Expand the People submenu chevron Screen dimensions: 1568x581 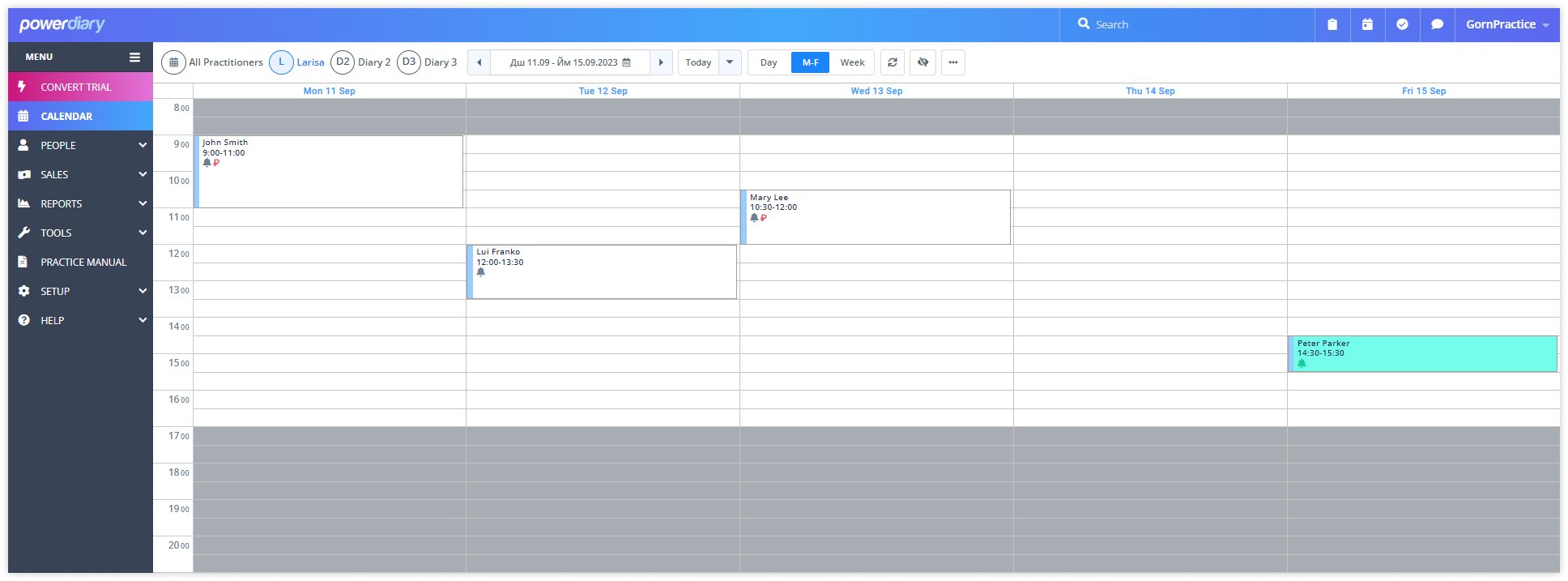(x=143, y=145)
